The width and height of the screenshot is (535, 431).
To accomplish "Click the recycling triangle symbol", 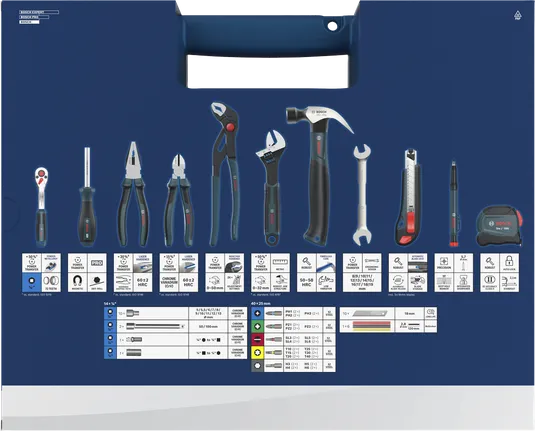I will (518, 15).
